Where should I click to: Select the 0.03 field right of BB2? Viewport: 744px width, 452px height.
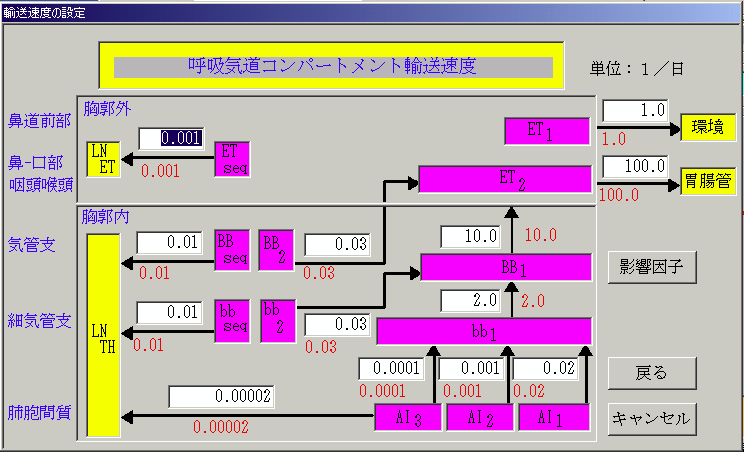338,244
